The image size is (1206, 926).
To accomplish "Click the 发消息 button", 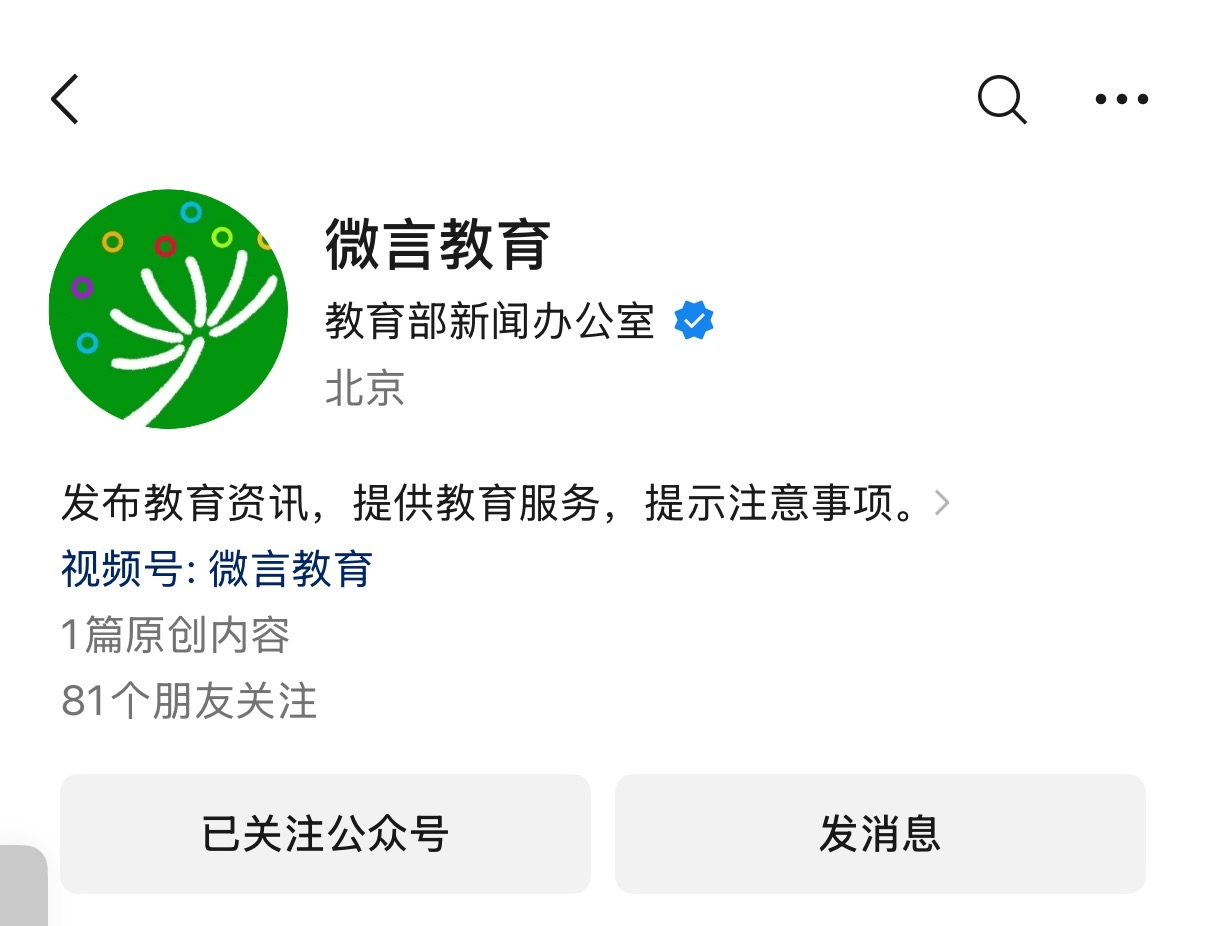I will [880, 834].
